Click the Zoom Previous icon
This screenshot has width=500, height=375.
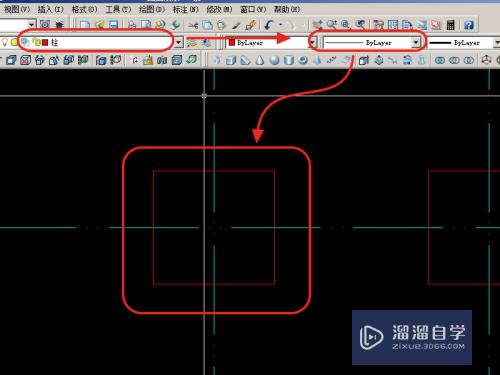click(360, 25)
